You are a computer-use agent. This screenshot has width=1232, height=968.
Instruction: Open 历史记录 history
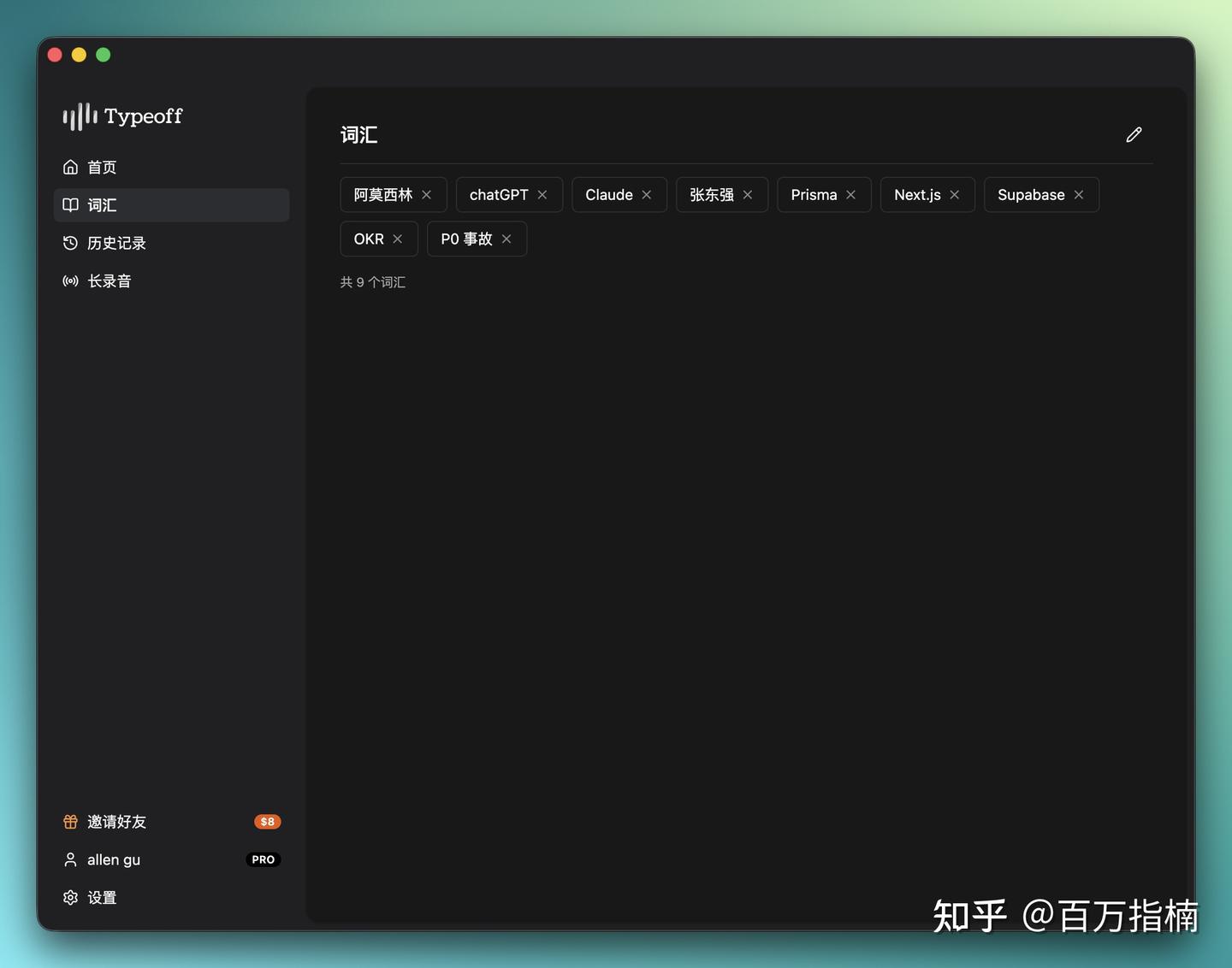171,243
